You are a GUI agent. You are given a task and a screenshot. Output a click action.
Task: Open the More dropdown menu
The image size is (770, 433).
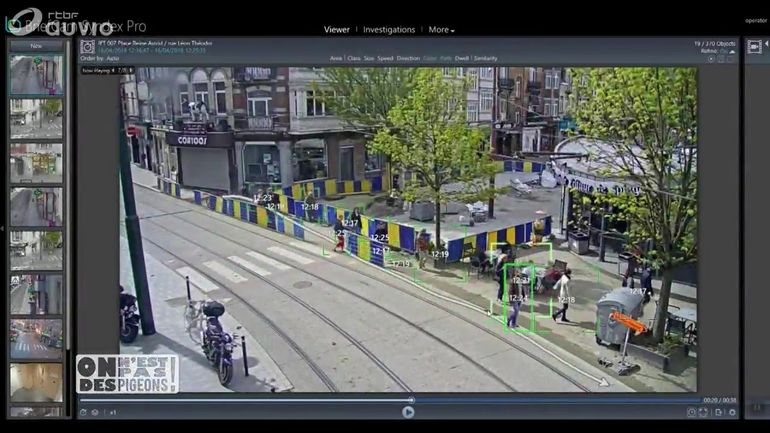point(441,30)
